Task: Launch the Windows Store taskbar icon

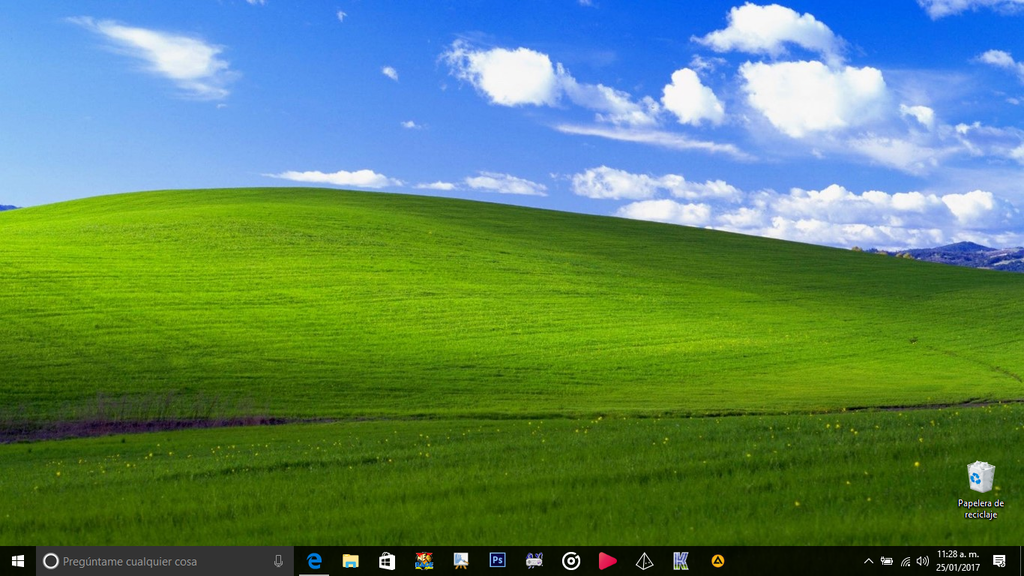Action: click(x=387, y=561)
